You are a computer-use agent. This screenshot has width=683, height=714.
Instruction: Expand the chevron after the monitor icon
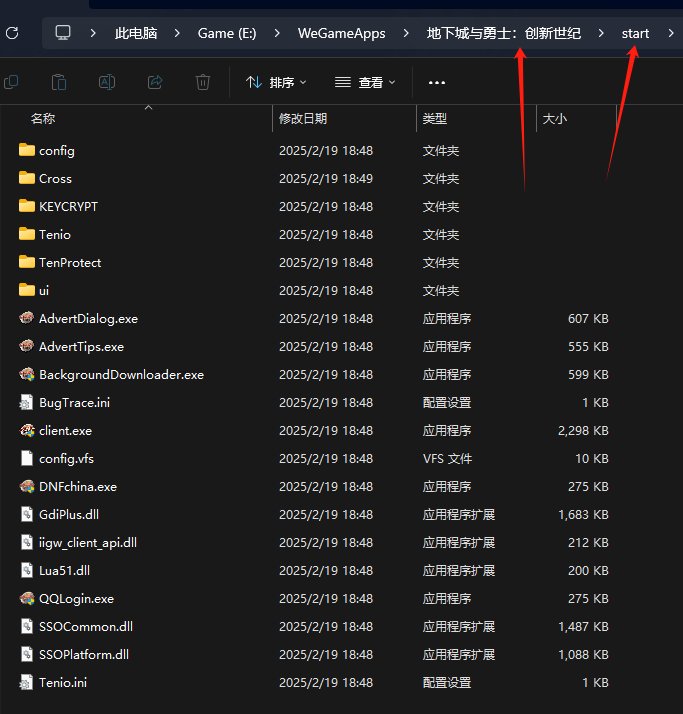click(93, 33)
